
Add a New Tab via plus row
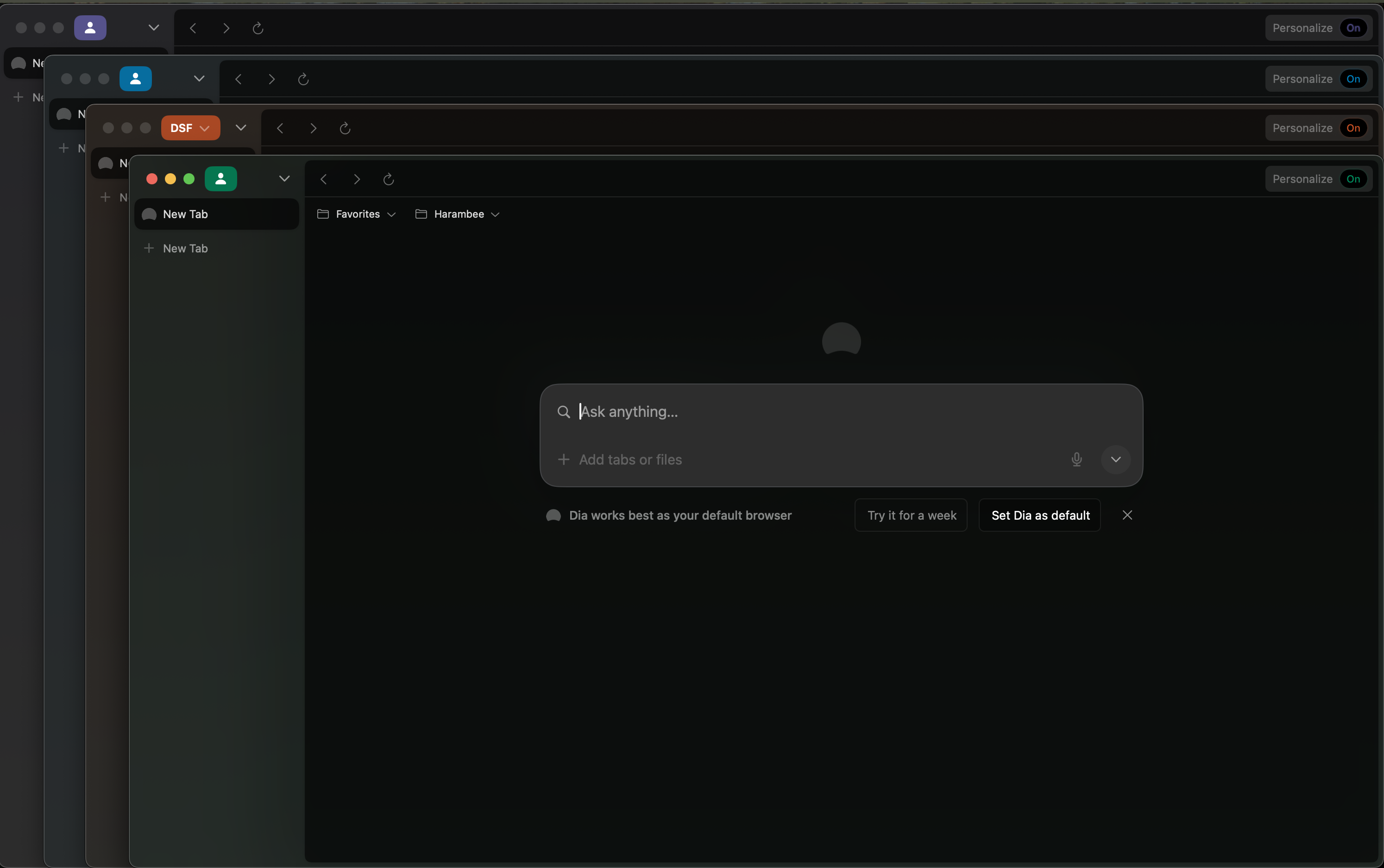216,248
